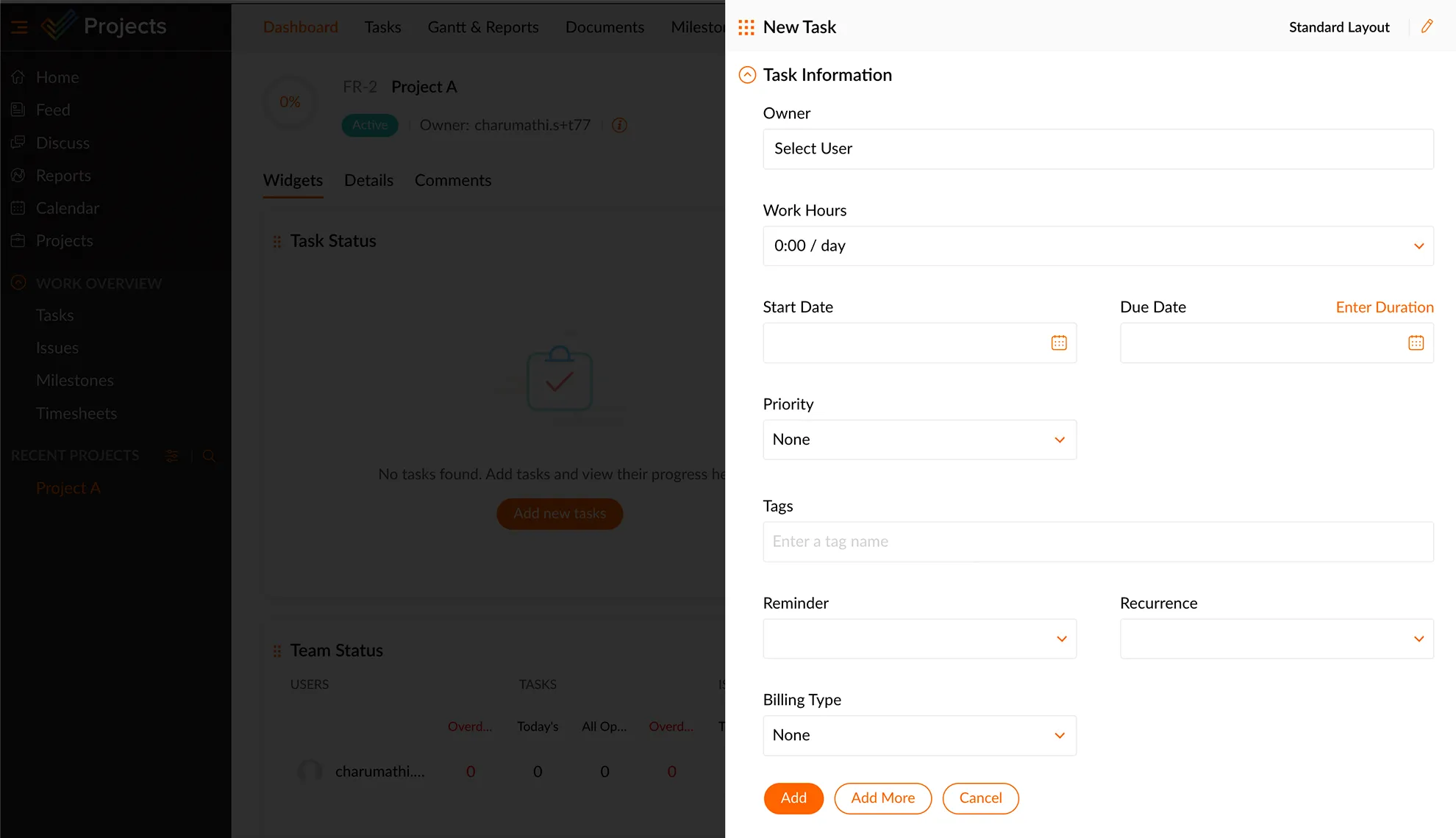Click the info icon next to Project A owner
Screen dimensions: 1456x838
(621, 125)
